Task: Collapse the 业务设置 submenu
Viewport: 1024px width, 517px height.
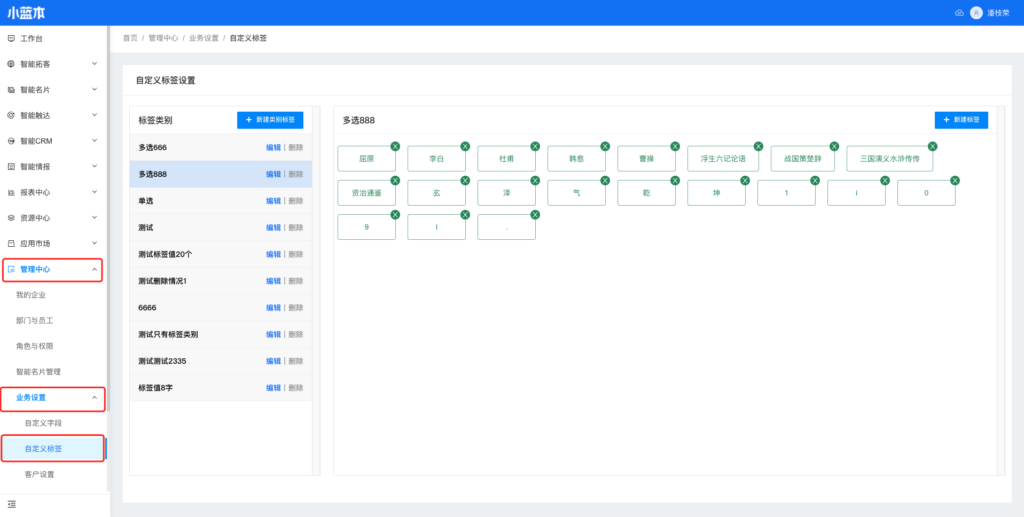Action: (94, 398)
